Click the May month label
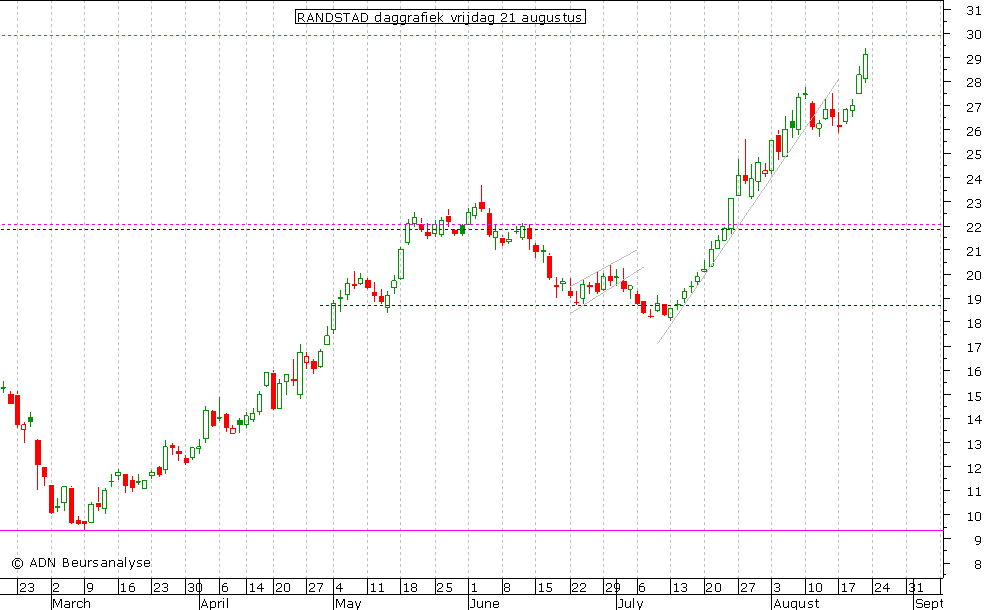 (348, 603)
